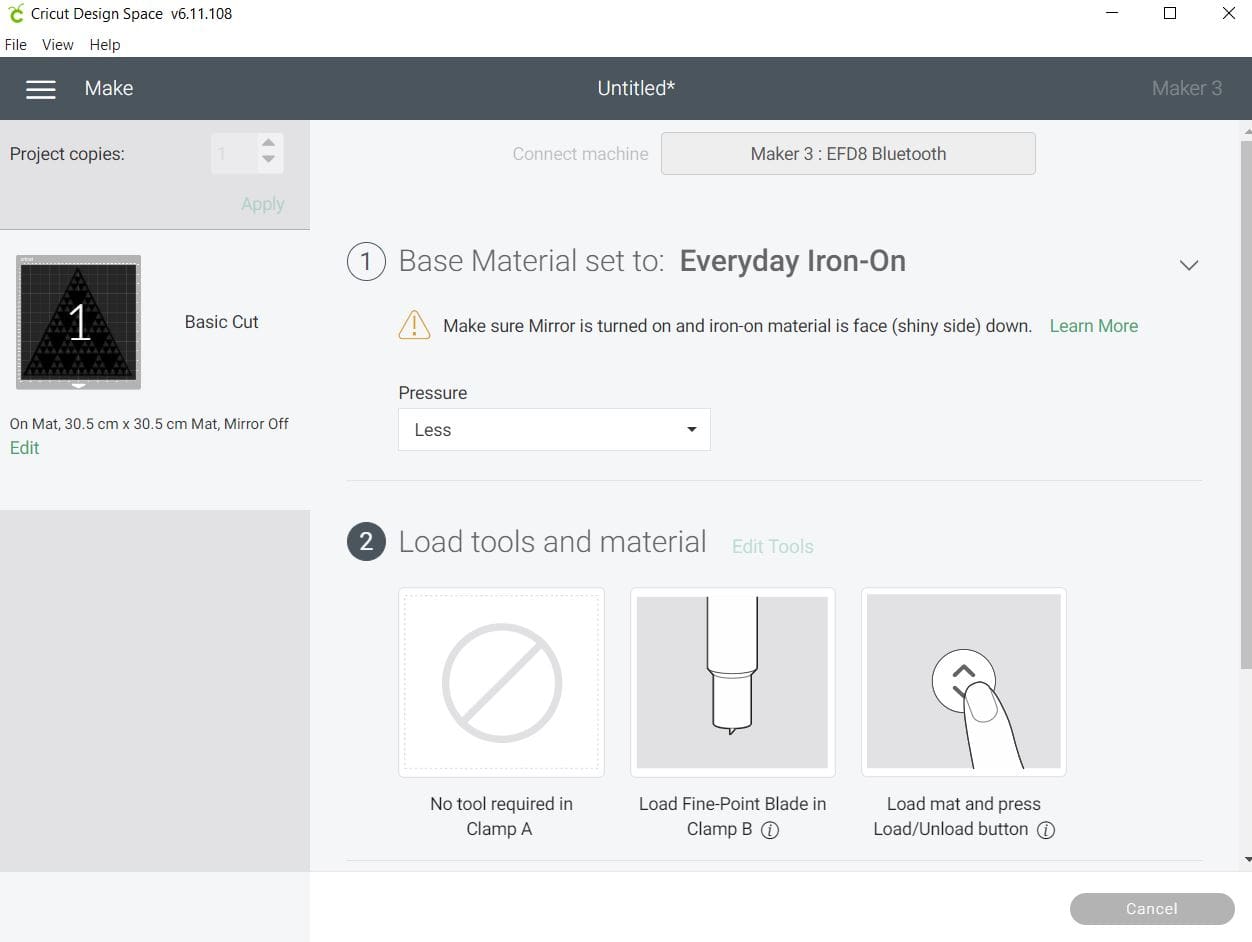Image resolution: width=1252 pixels, height=942 pixels.
Task: Click the Make heading text
Action: pyautogui.click(x=109, y=89)
